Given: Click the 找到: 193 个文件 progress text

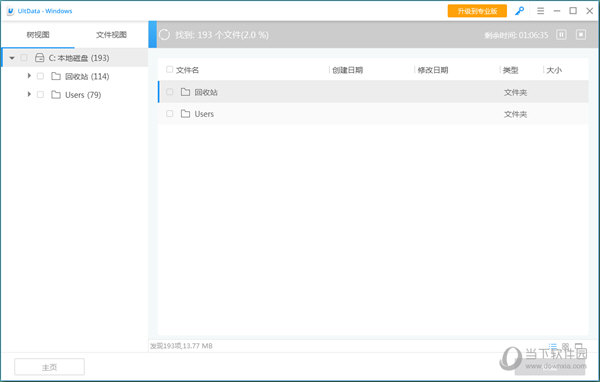Looking at the screenshot, I should [222, 35].
